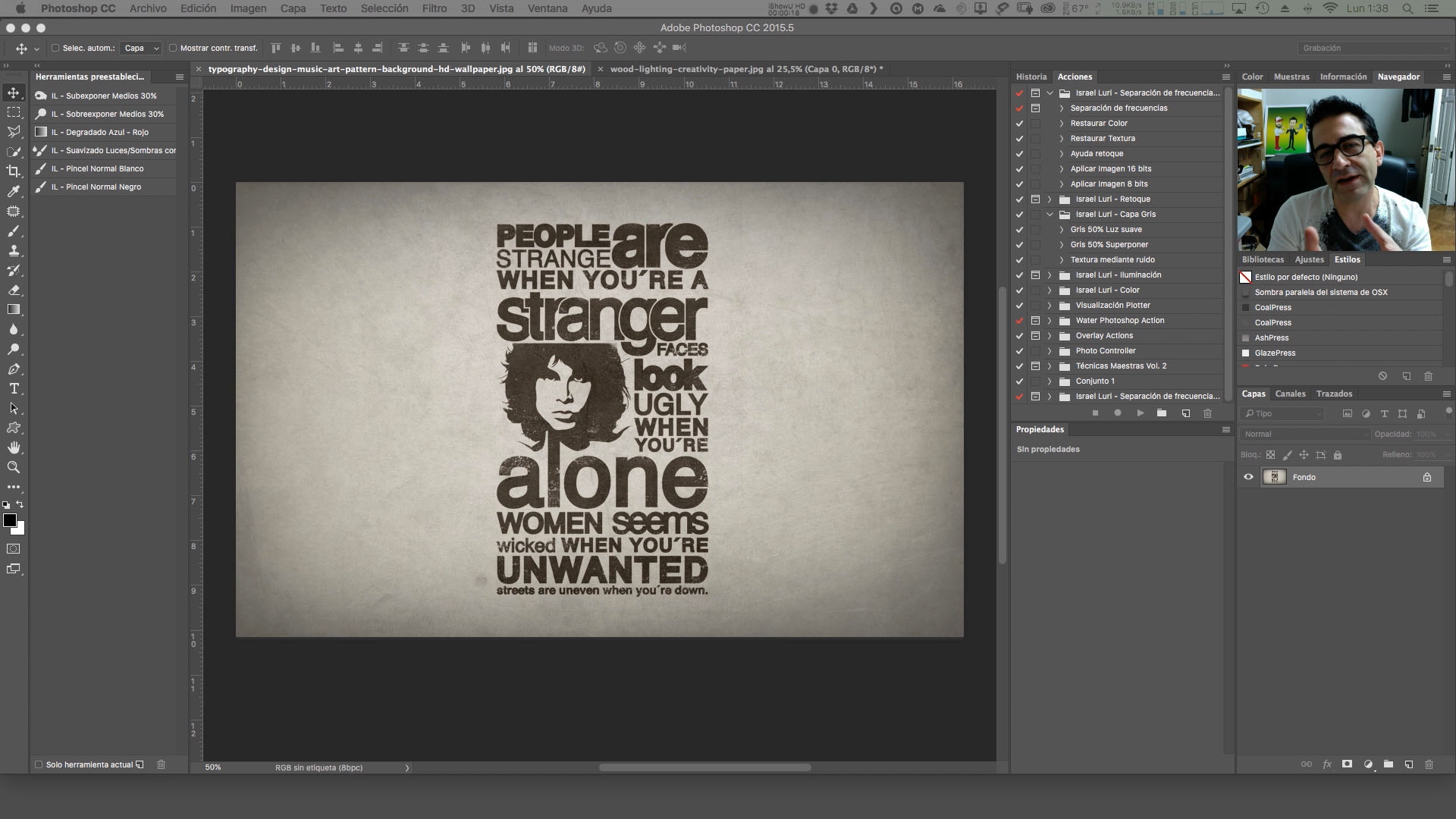Click Stop playing/recording in Actions panel

(1095, 413)
